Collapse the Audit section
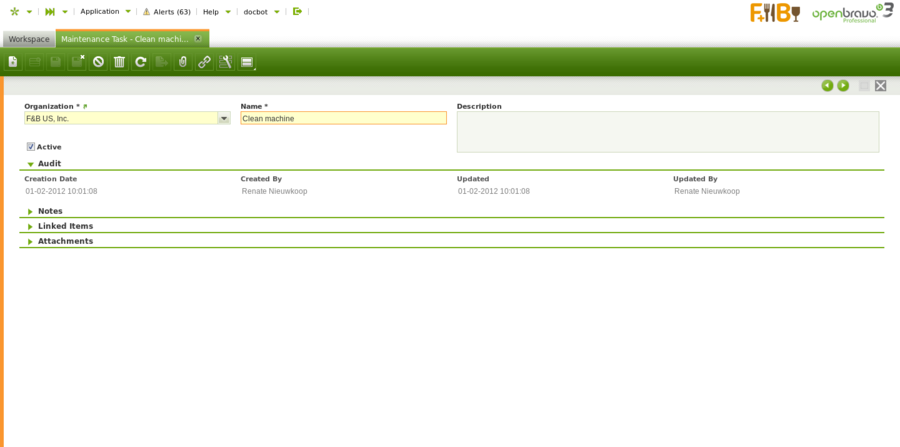Viewport: 900px width, 447px height. point(49,163)
